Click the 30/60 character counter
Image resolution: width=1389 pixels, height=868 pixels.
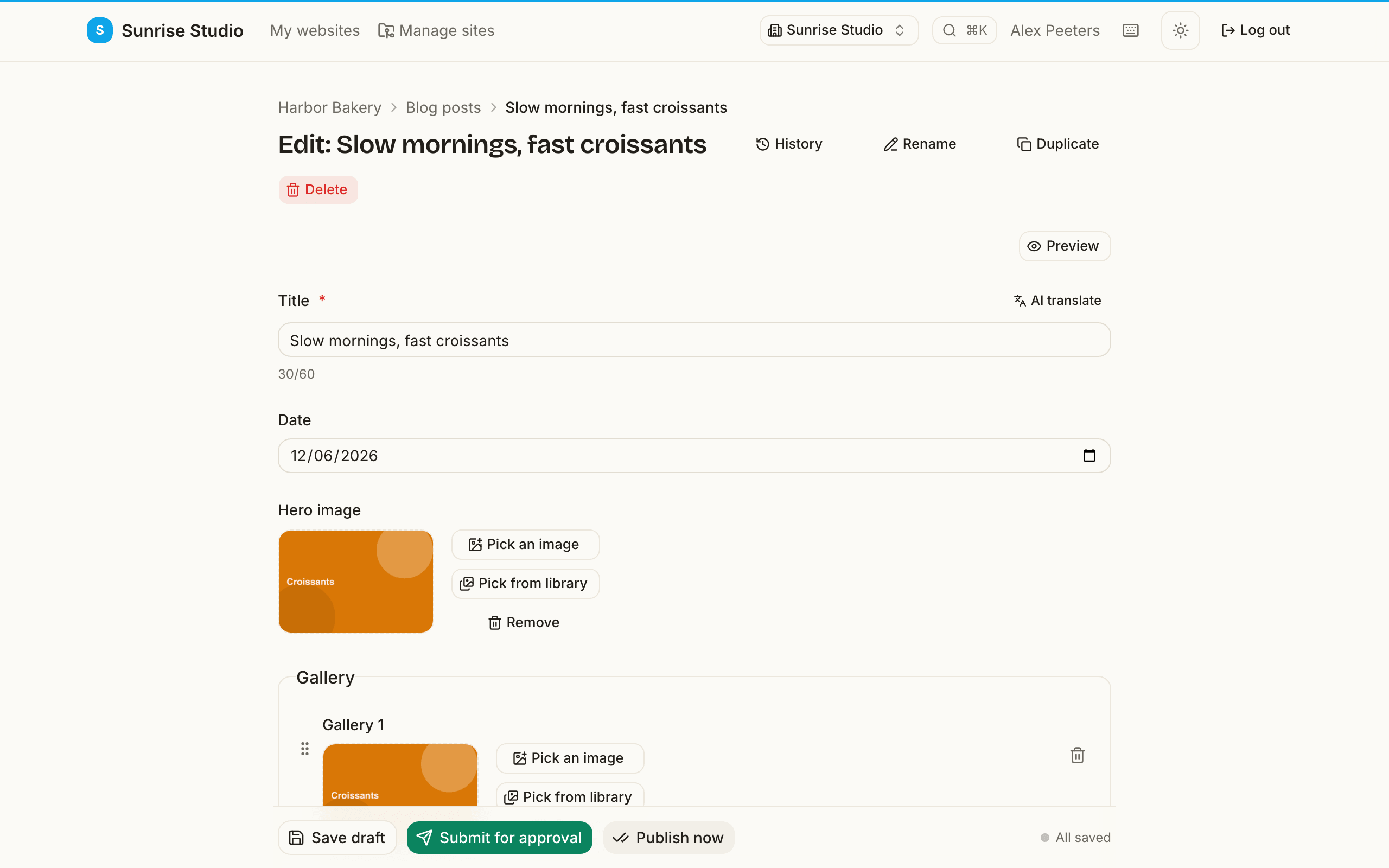(296, 374)
